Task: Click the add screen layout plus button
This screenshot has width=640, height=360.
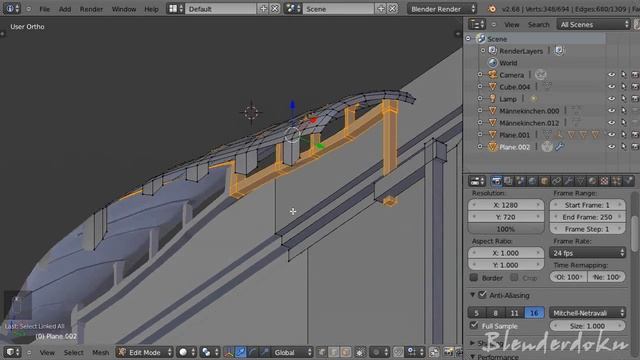Action: click(x=263, y=9)
